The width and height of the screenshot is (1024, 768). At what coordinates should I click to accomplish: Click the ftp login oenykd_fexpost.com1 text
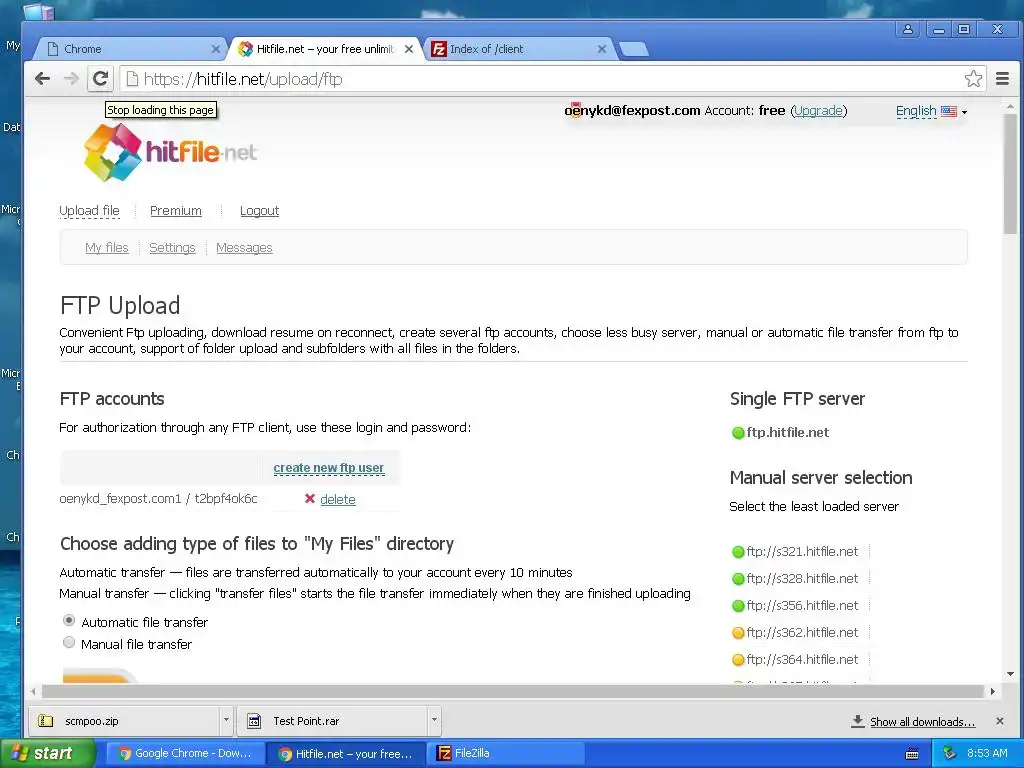point(120,498)
